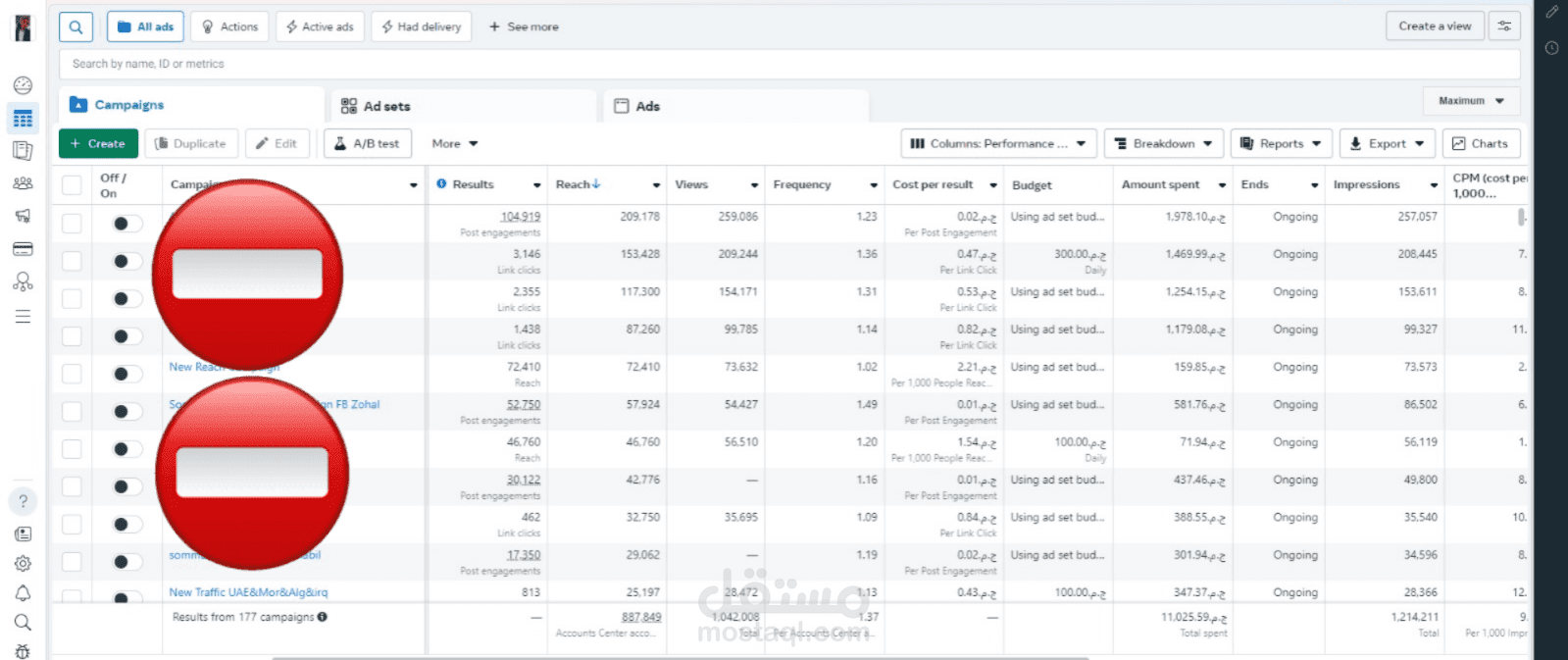Select the Active ads filter tab
The image size is (1568, 660).
[320, 26]
